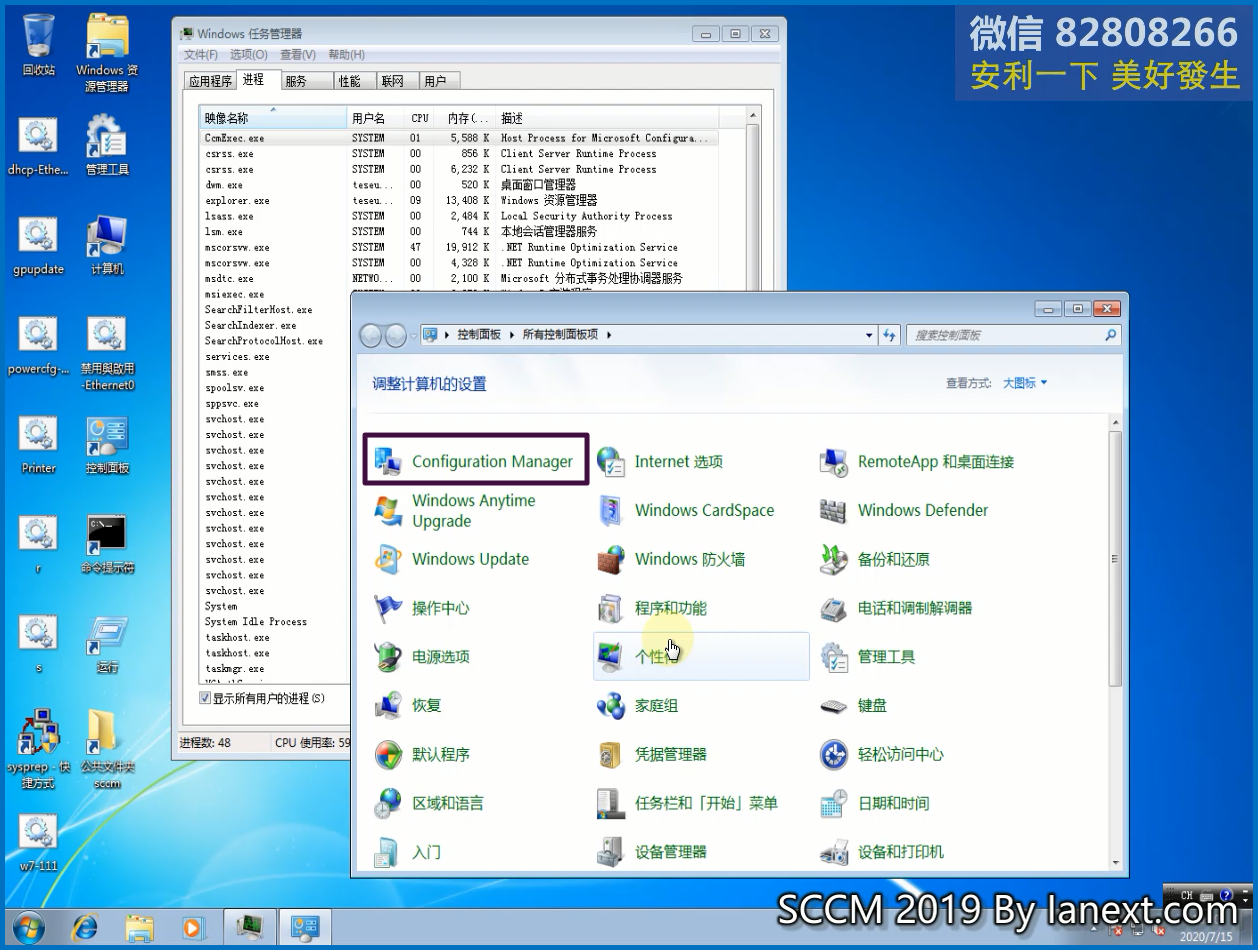This screenshot has width=1258, height=950.
Task: Sort processes by 映像名称 column
Action: tap(273, 118)
